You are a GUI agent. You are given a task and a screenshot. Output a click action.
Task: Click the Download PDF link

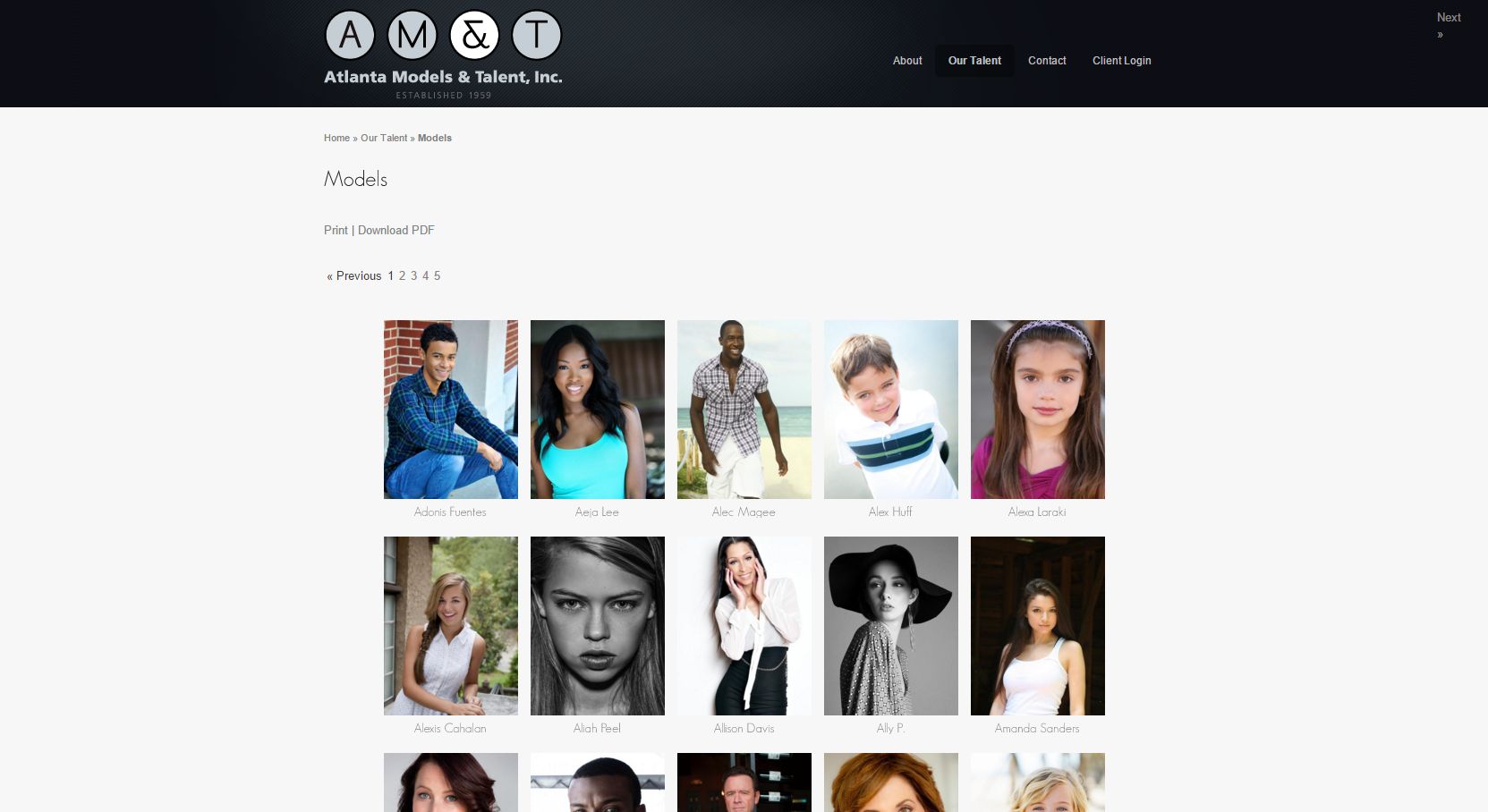click(x=396, y=230)
